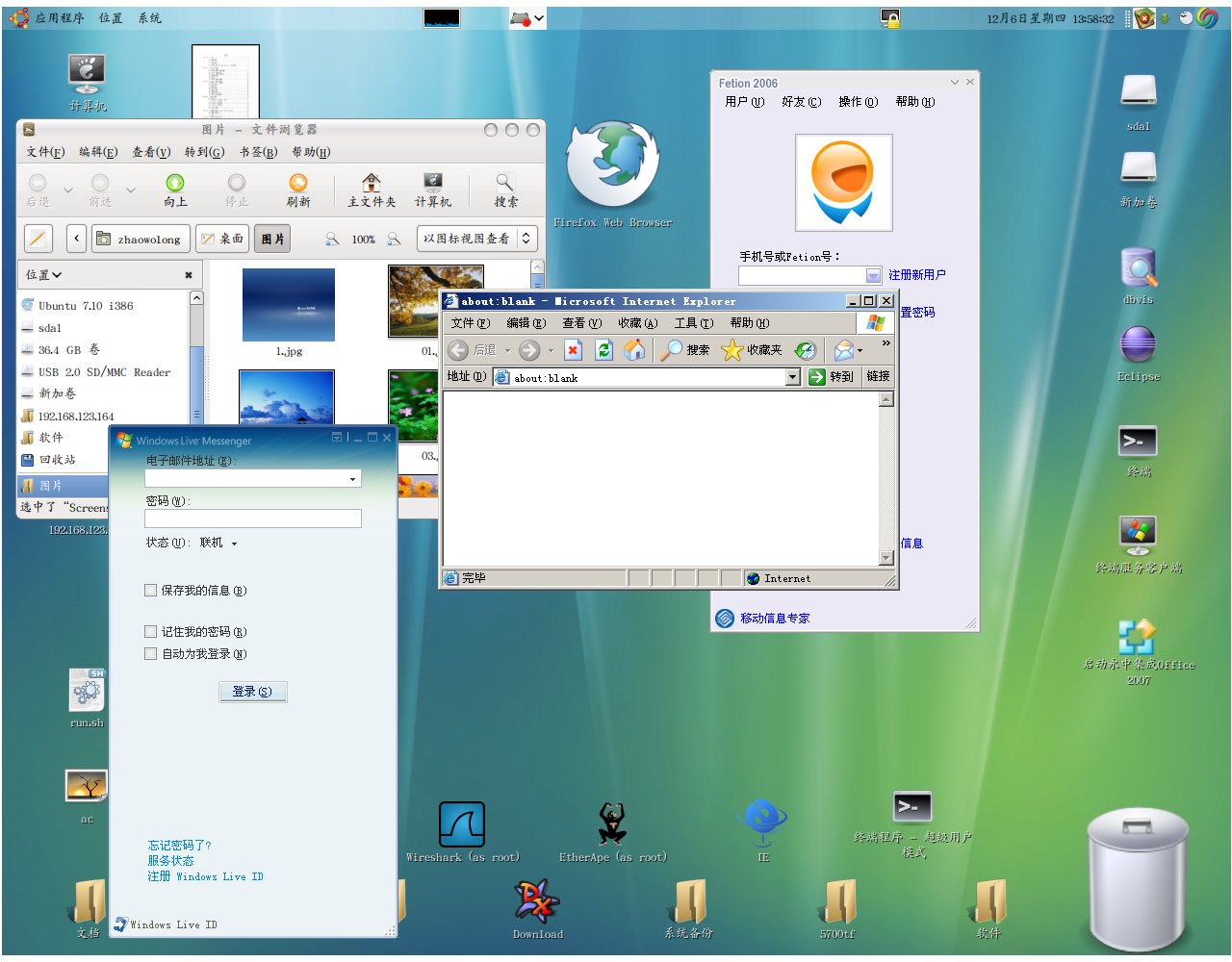Check 保存我的信息 checkbox in Messenger
The width and height of the screenshot is (1232, 962).
coord(151,590)
